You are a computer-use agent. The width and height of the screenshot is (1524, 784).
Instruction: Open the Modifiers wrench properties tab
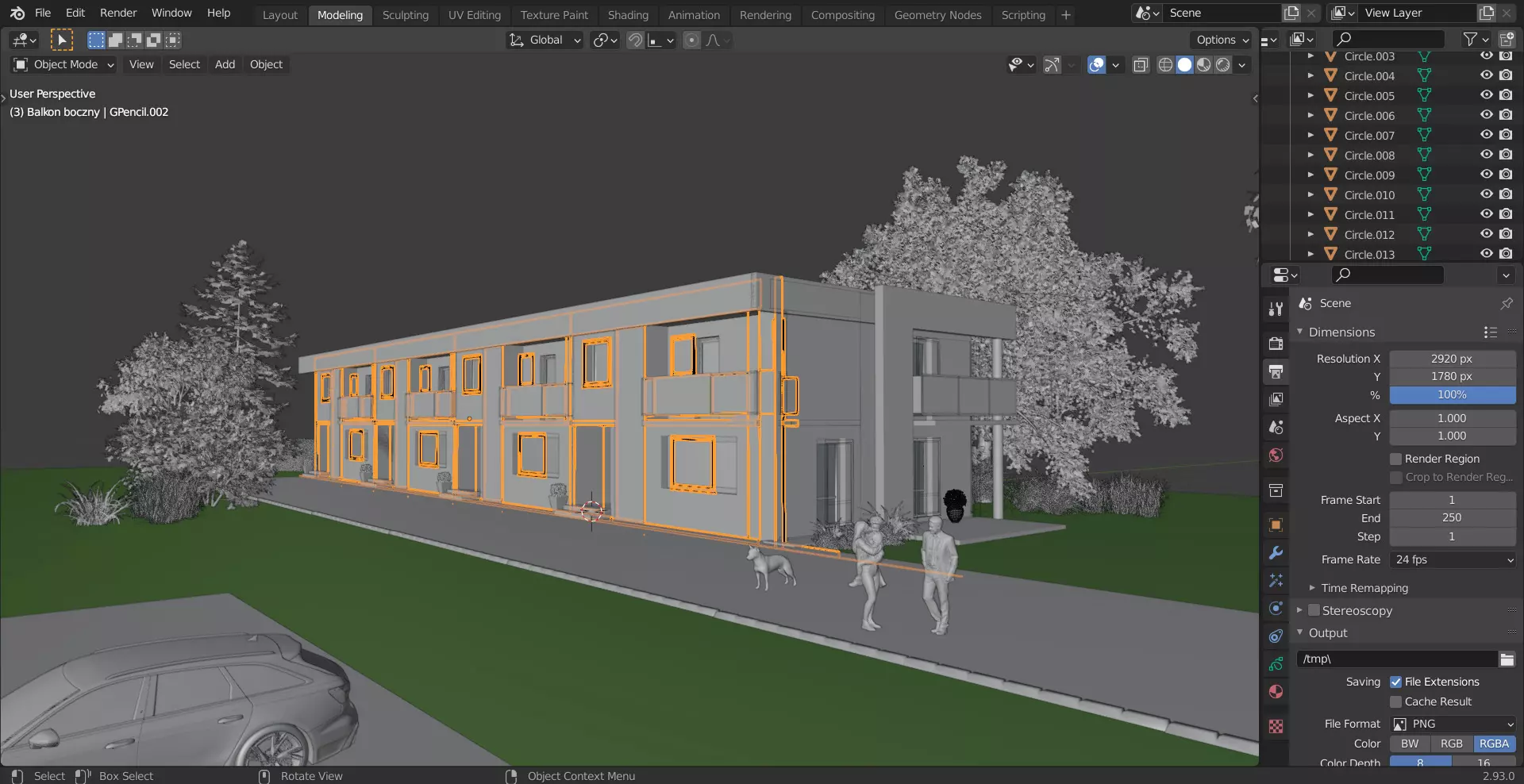tap(1276, 553)
